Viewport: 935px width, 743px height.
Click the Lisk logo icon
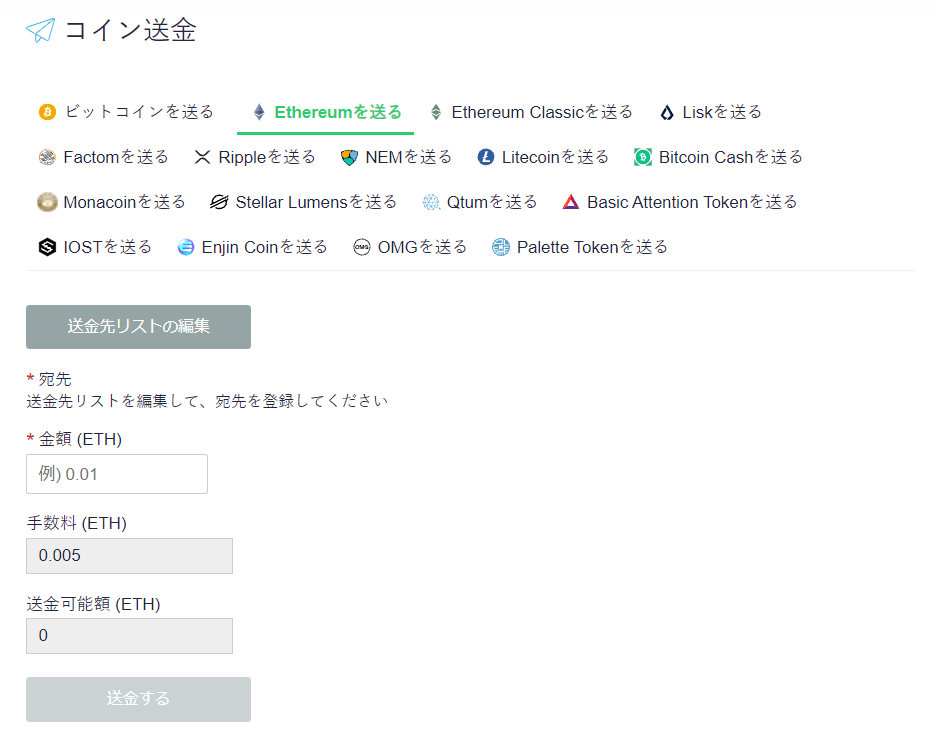(667, 112)
